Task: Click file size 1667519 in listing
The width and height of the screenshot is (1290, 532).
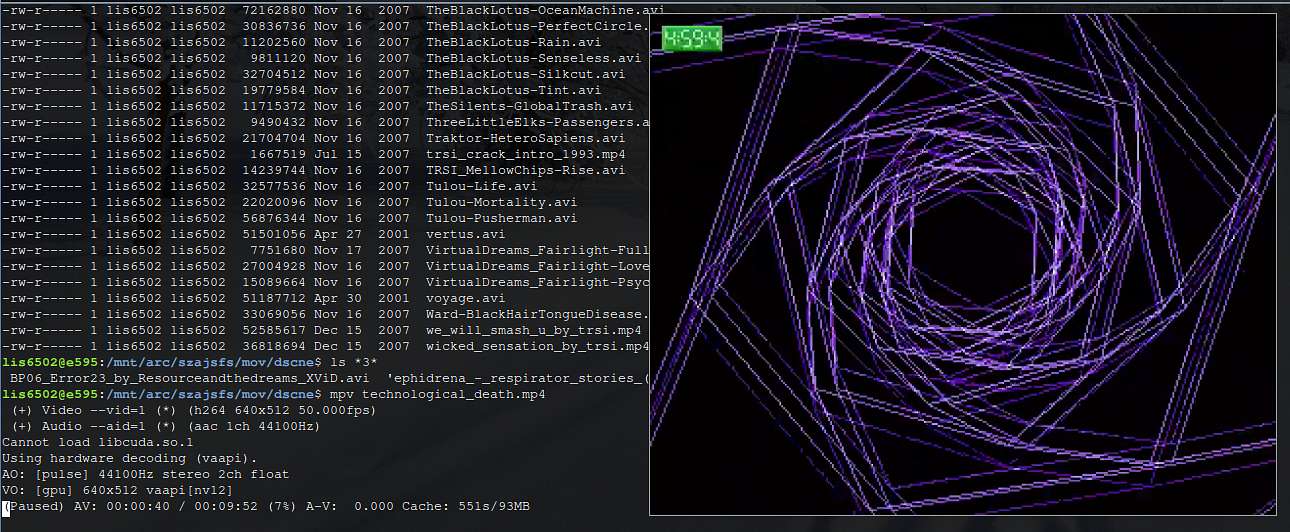Action: [278, 154]
